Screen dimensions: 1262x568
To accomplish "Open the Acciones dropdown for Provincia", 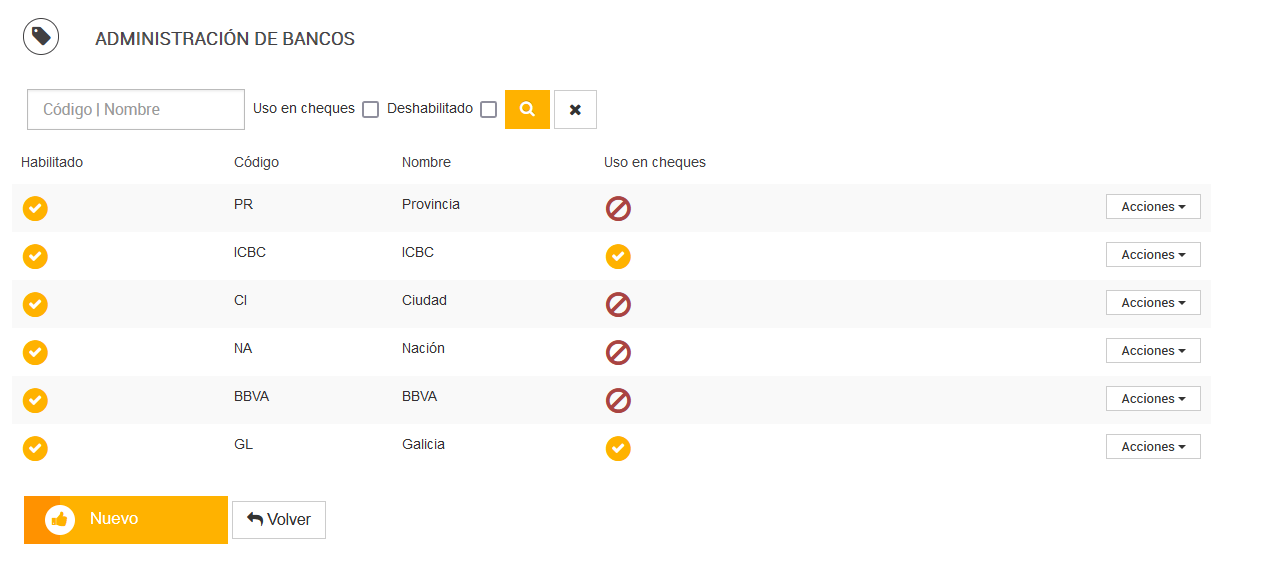I will pyautogui.click(x=1153, y=206).
